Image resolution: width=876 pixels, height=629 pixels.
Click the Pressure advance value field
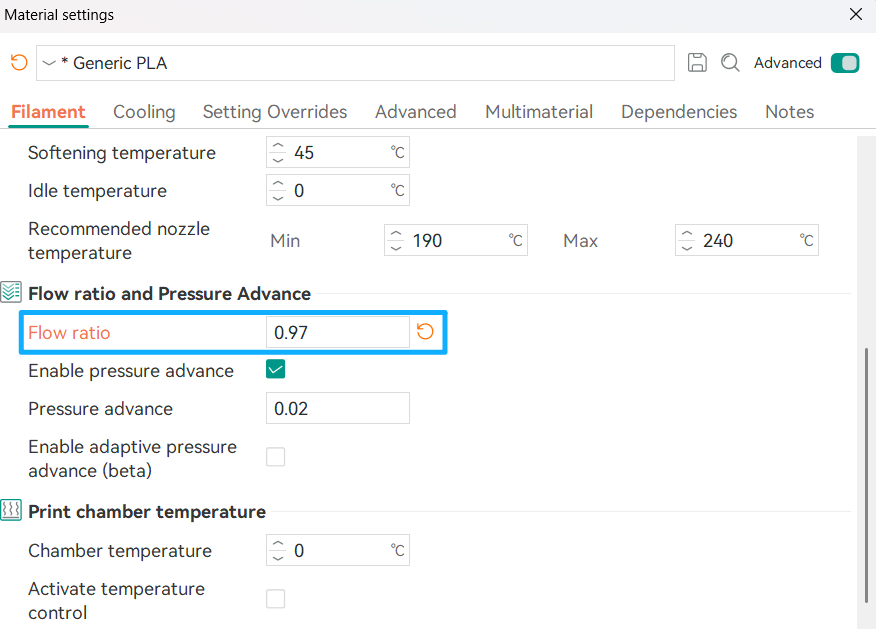337,408
